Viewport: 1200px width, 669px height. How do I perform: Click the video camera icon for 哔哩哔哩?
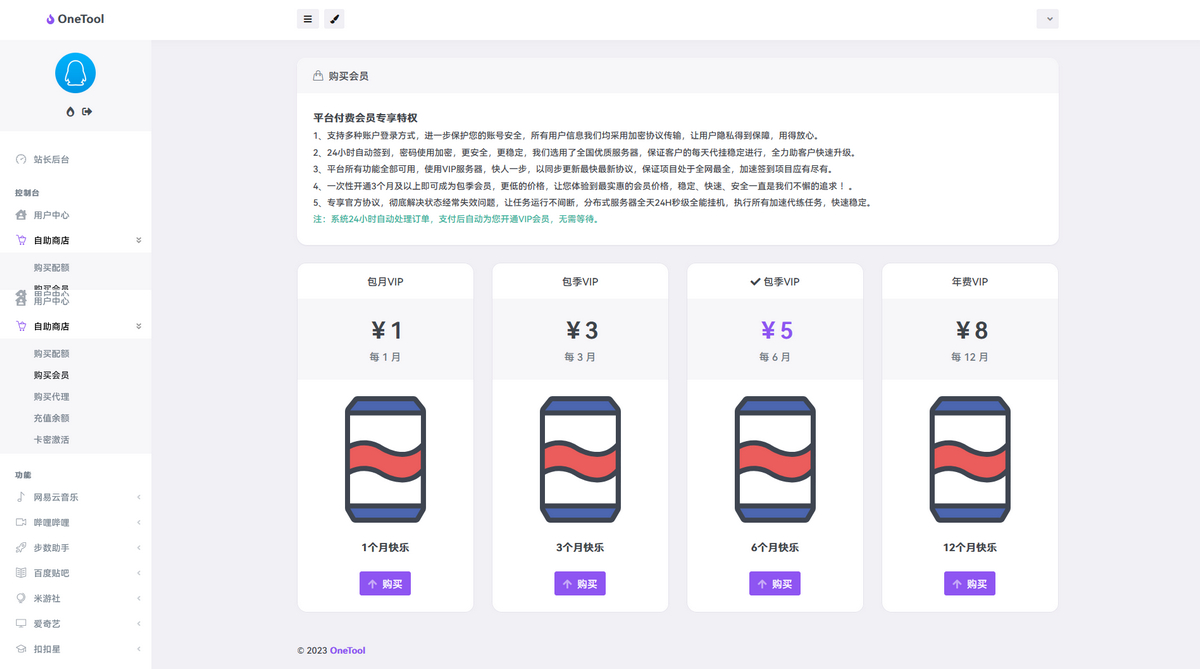click(x=21, y=522)
